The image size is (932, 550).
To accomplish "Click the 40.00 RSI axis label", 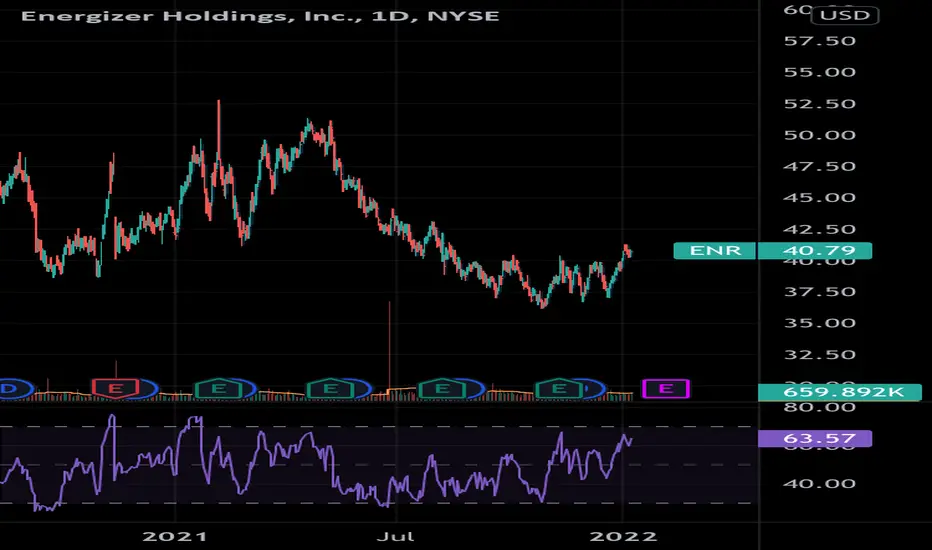I will [820, 483].
